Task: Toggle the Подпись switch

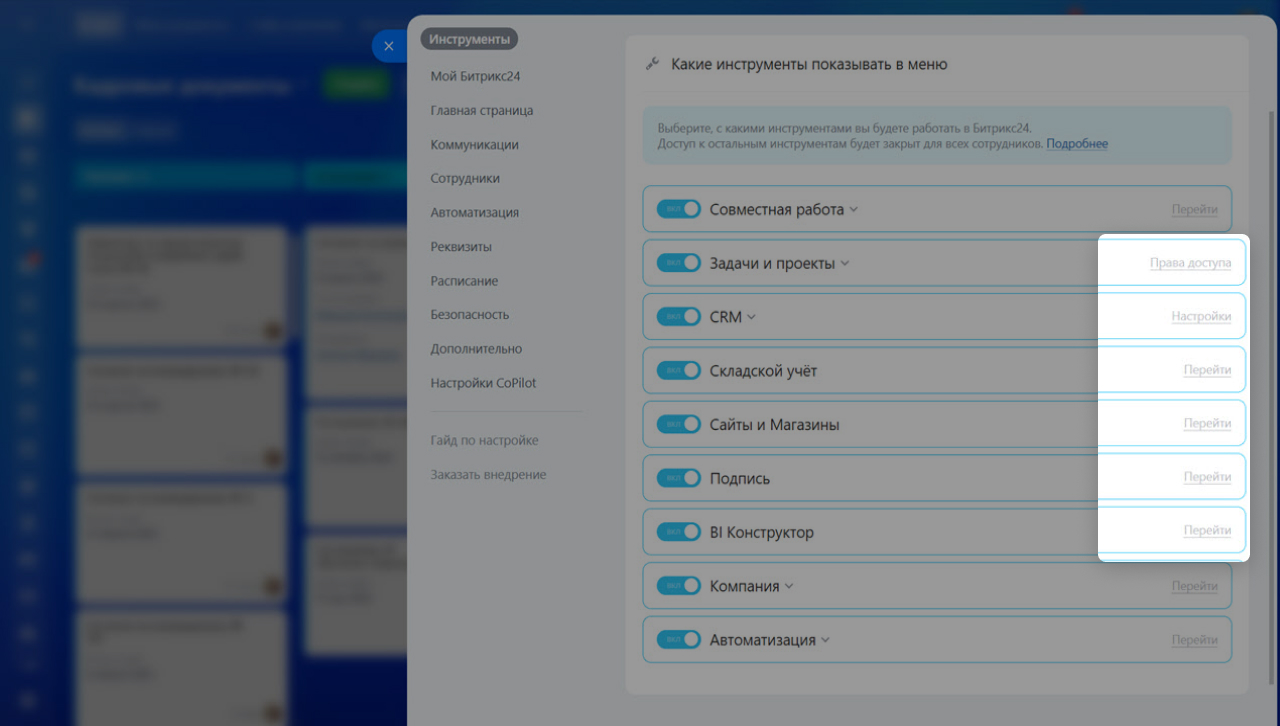Action: tap(679, 478)
